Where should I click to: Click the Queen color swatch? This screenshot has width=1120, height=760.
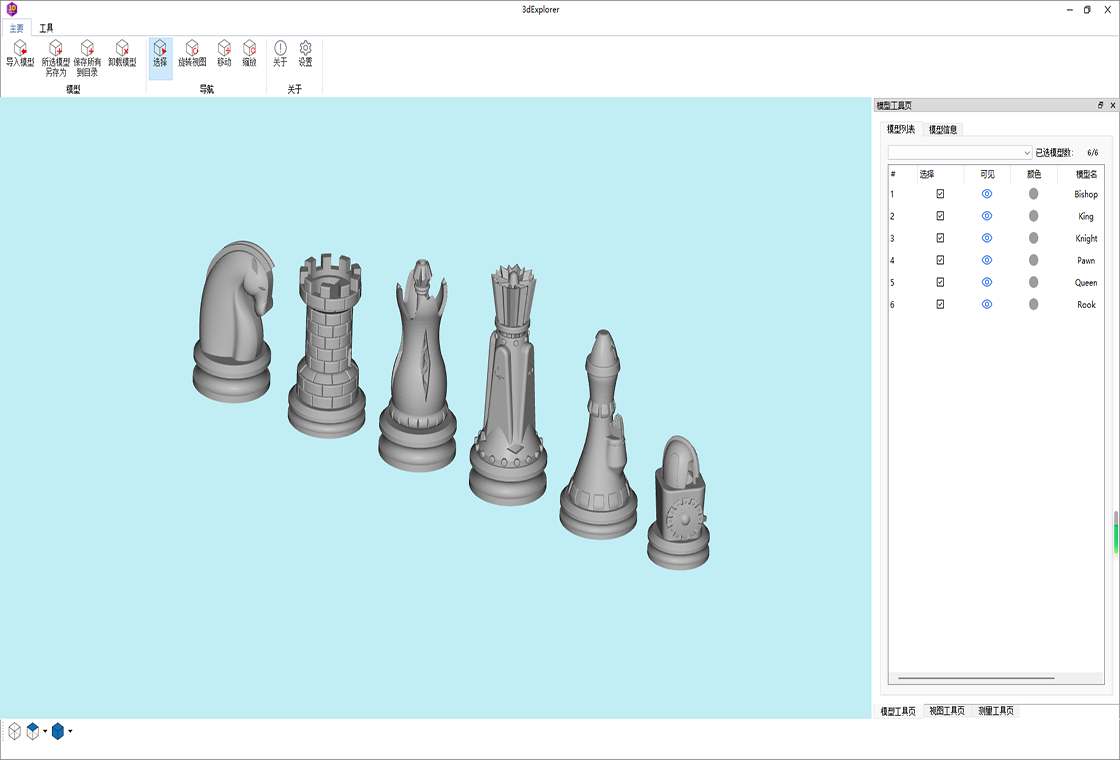click(1034, 282)
